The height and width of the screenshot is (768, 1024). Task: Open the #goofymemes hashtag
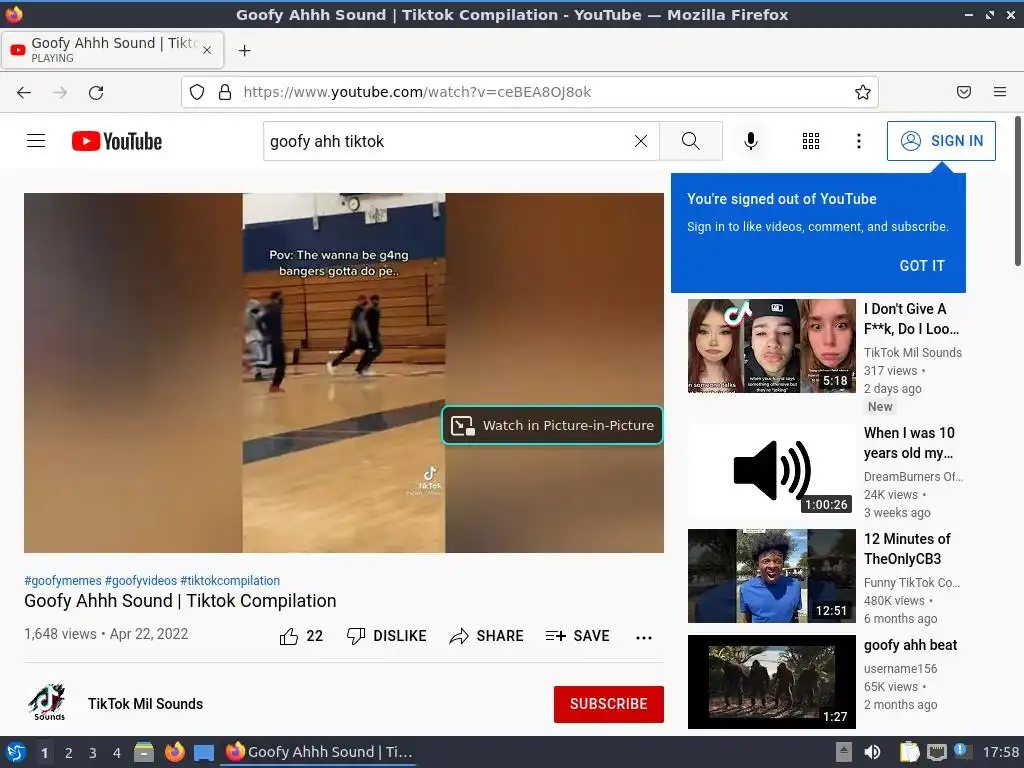pos(63,581)
